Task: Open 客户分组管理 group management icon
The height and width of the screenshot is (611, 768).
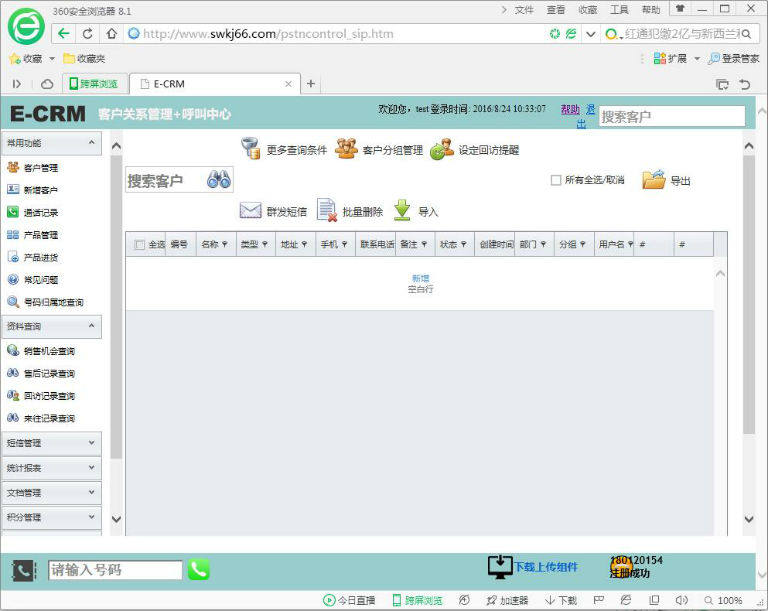Action: tap(346, 150)
